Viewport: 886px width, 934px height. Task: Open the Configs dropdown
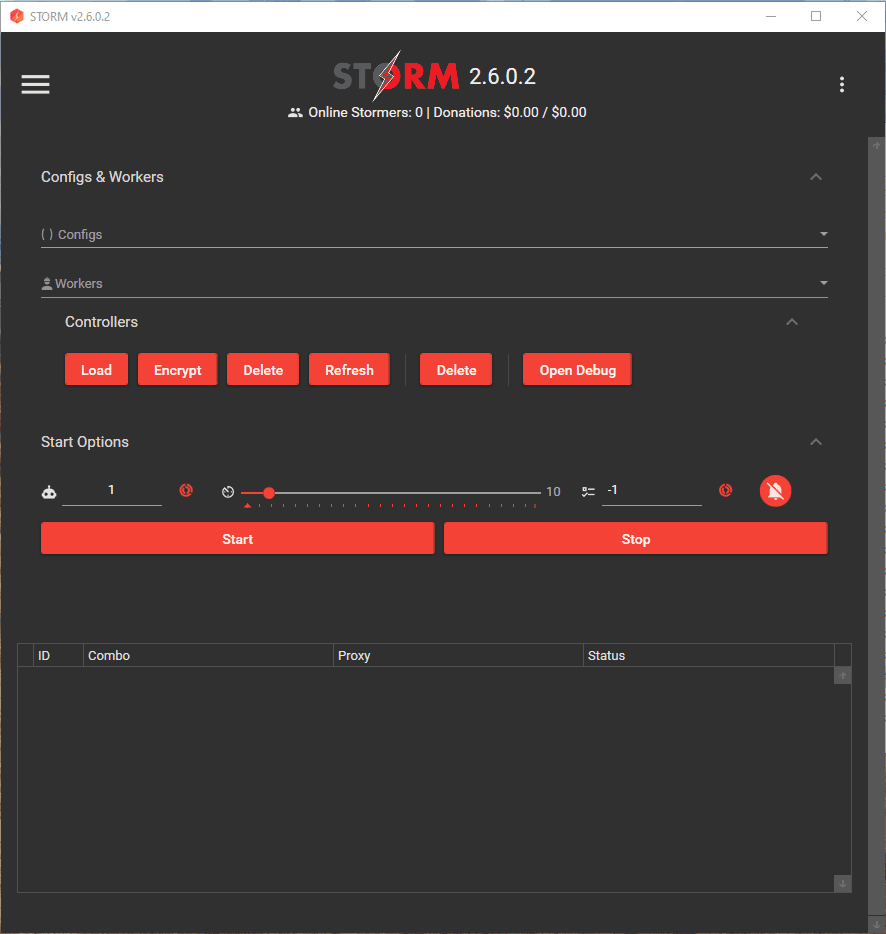pyautogui.click(x=434, y=235)
